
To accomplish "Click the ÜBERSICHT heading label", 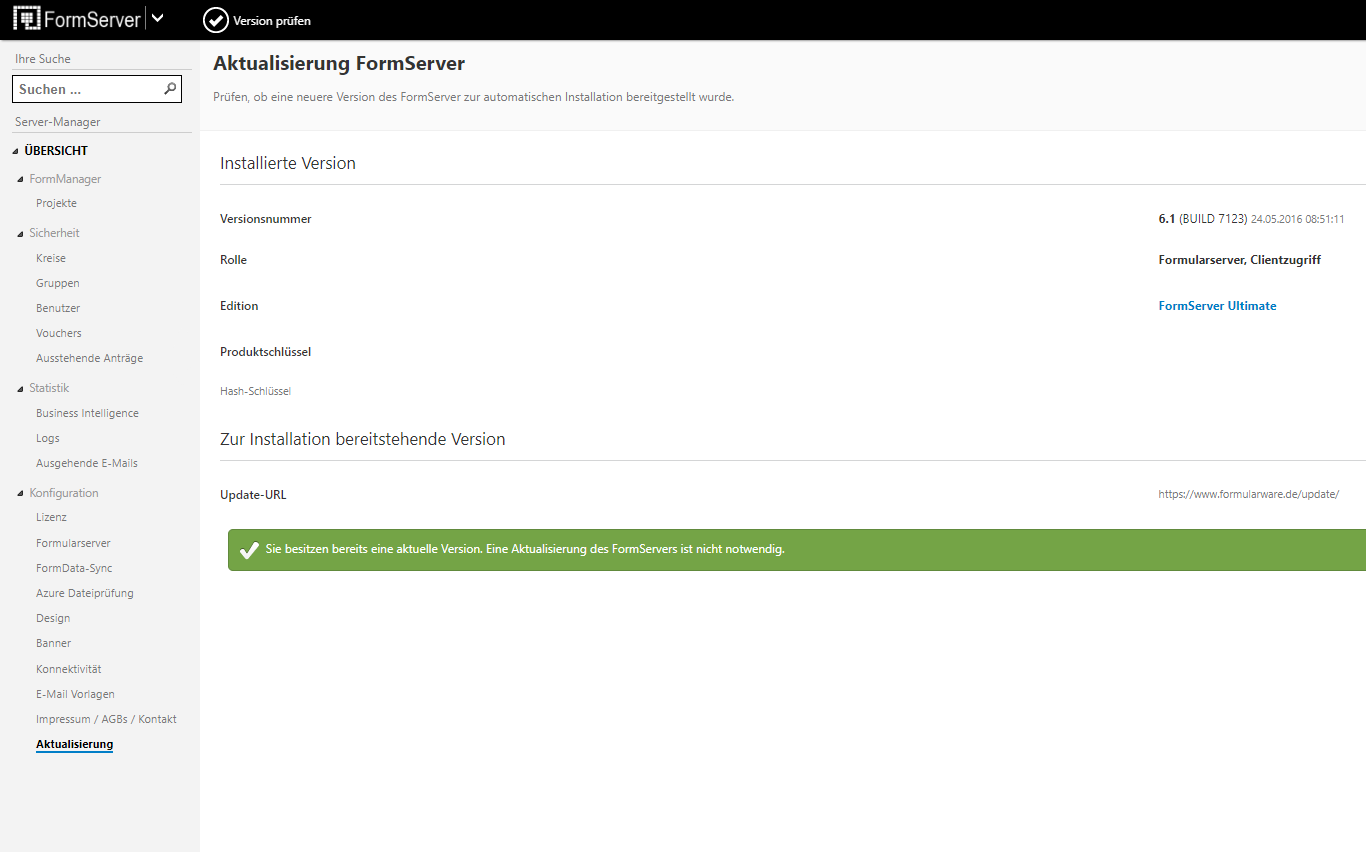I will coord(56,151).
